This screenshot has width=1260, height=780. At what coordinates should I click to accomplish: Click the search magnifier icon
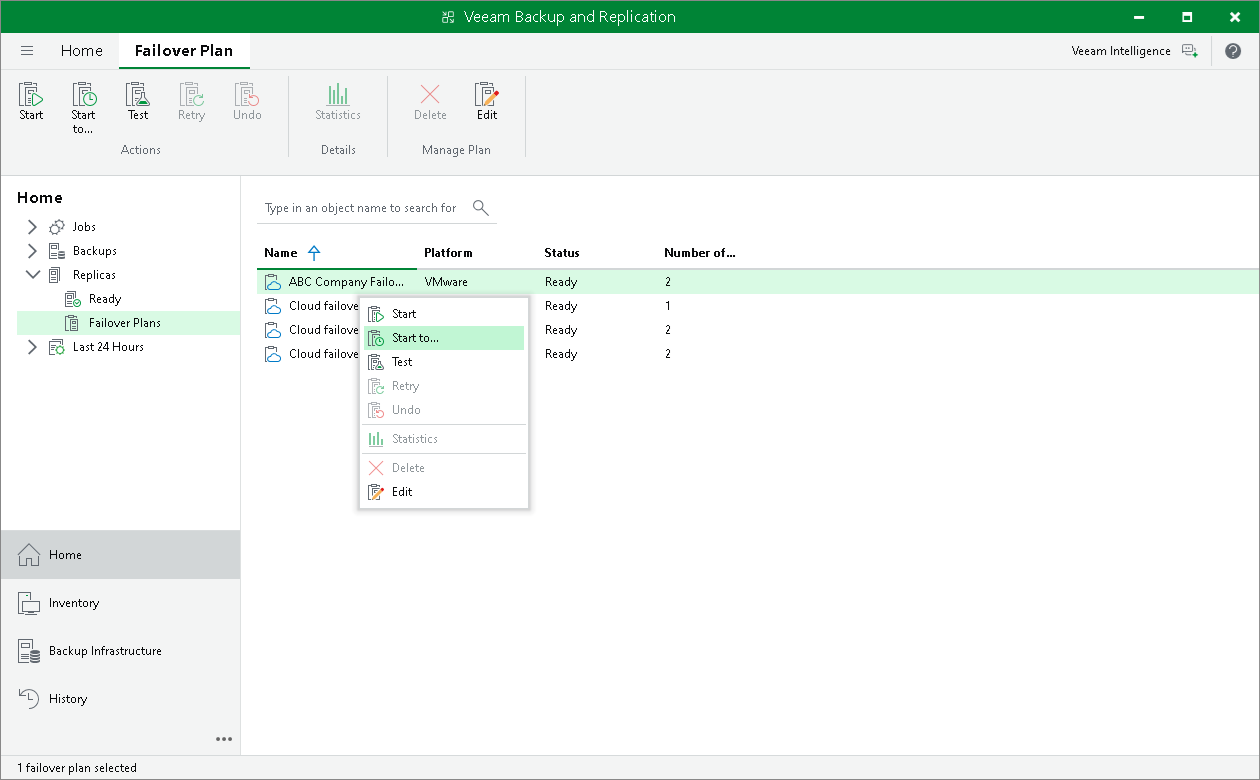pyautogui.click(x=481, y=207)
